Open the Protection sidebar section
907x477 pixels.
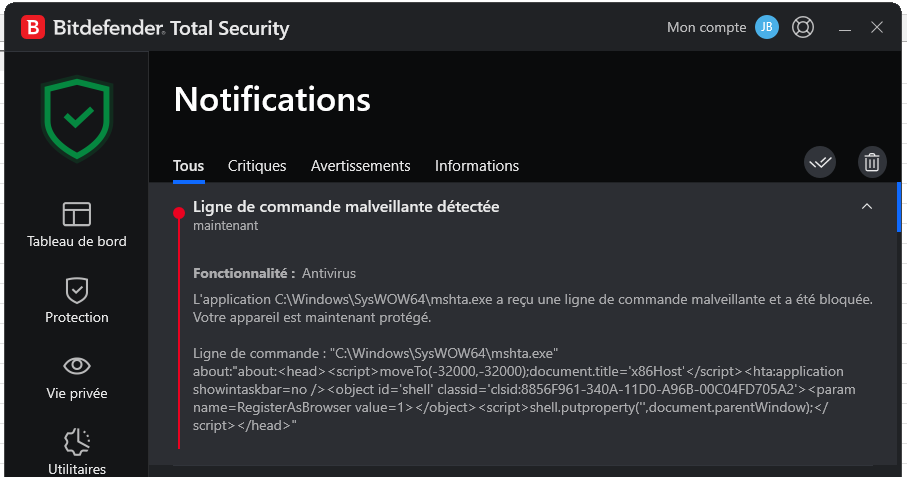(x=76, y=301)
